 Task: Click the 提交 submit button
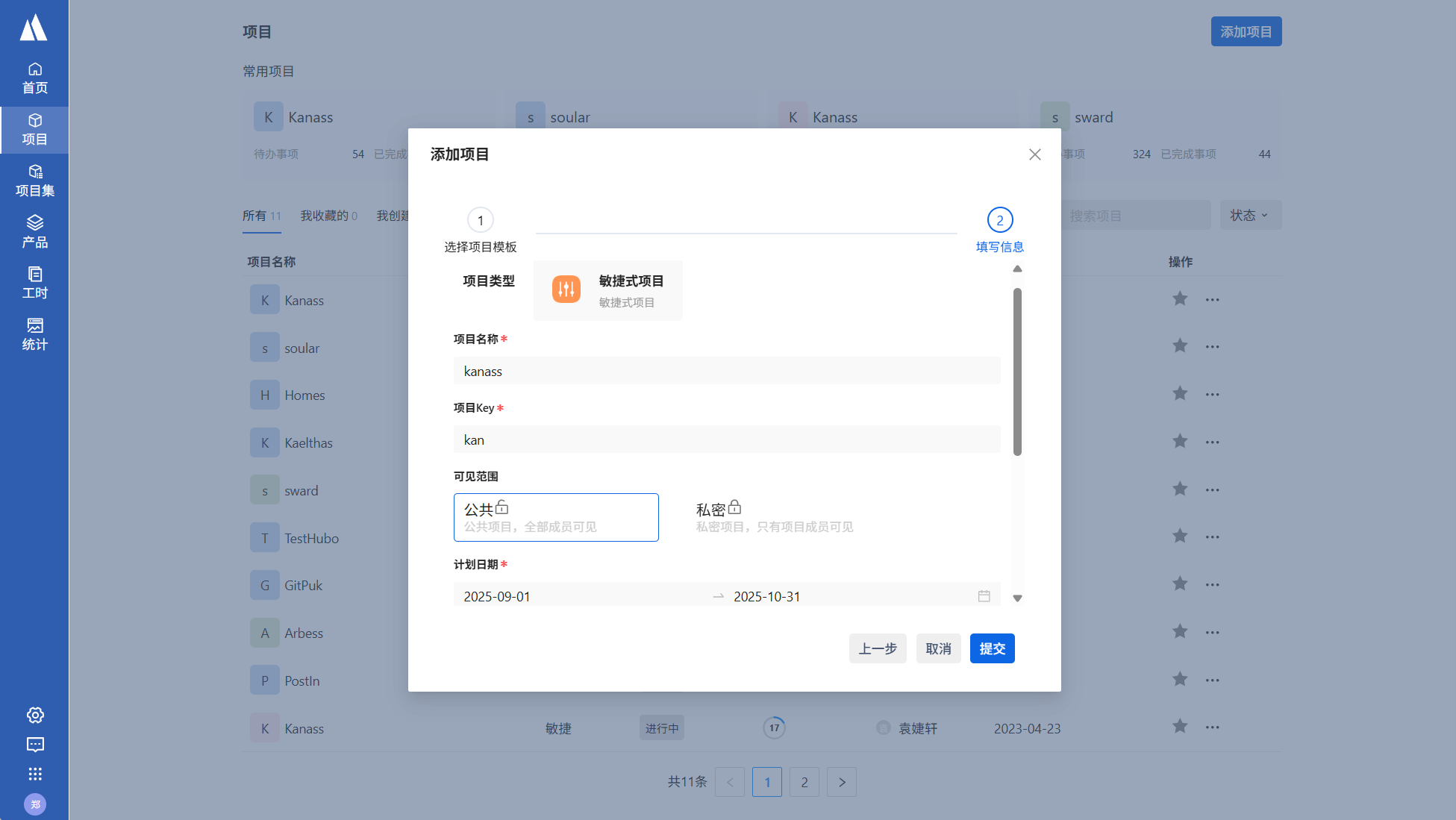pyautogui.click(x=992, y=648)
